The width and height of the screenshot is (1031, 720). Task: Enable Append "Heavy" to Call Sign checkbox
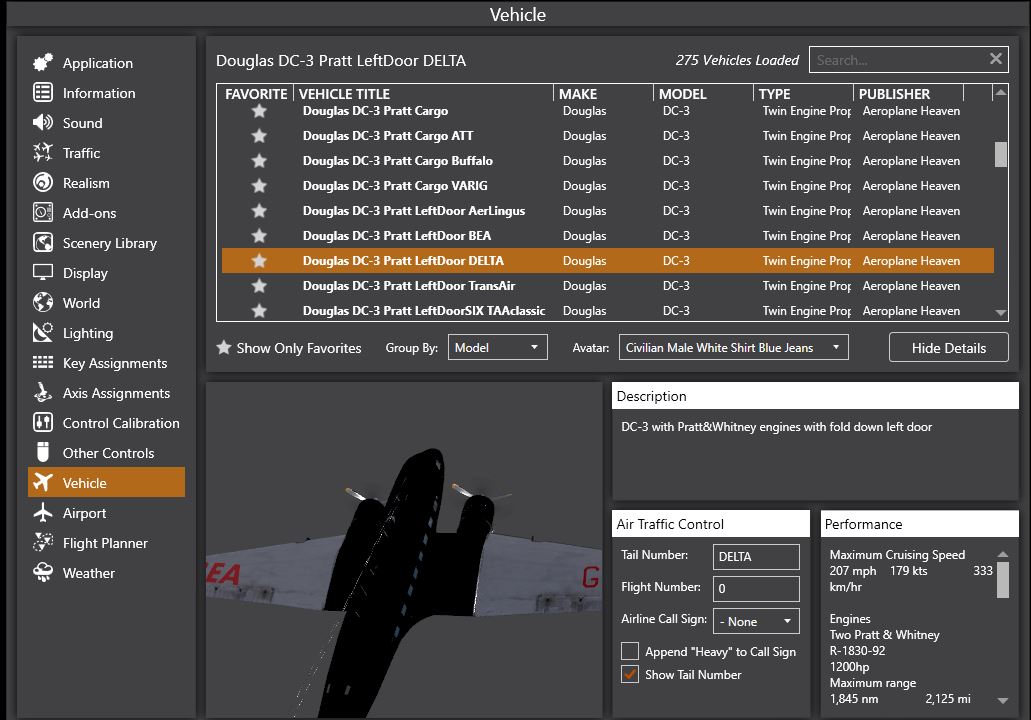630,651
